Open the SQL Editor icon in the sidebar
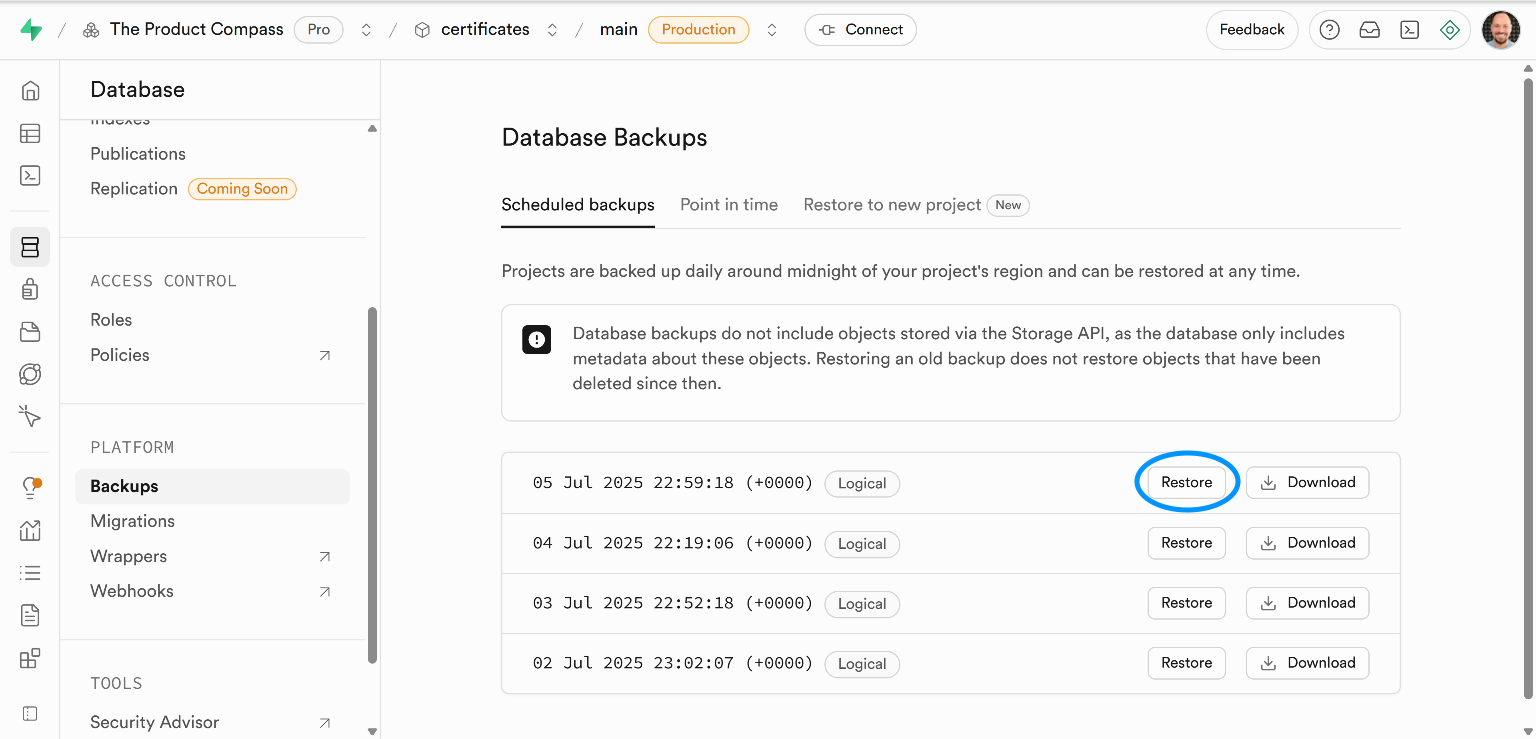The height and width of the screenshot is (739, 1536). click(30, 175)
